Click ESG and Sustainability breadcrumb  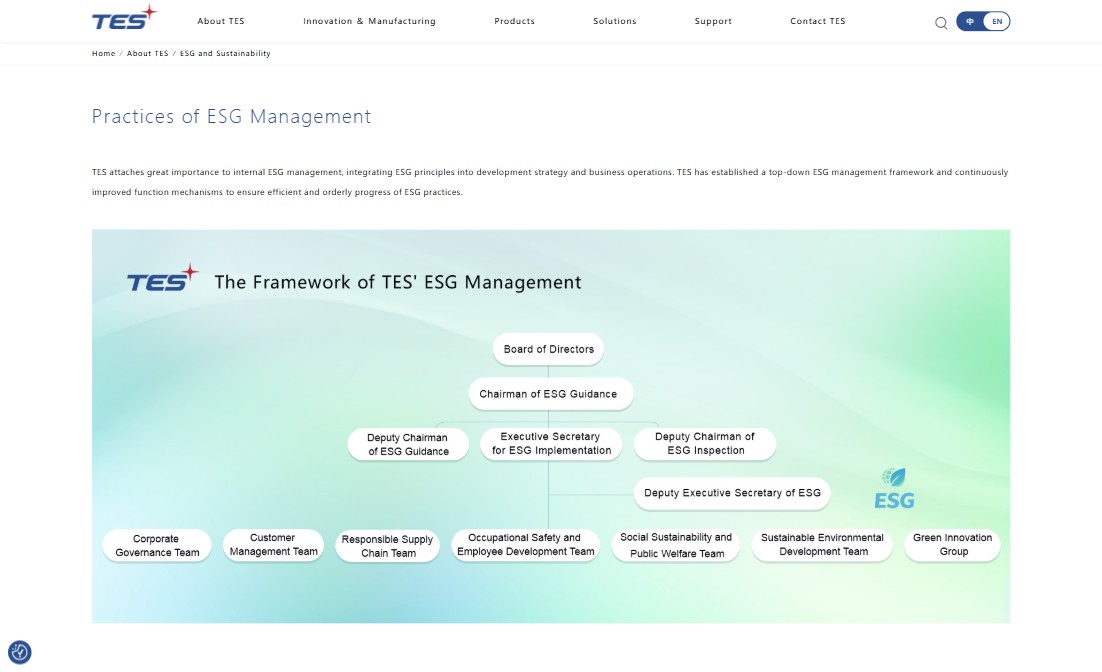225,53
